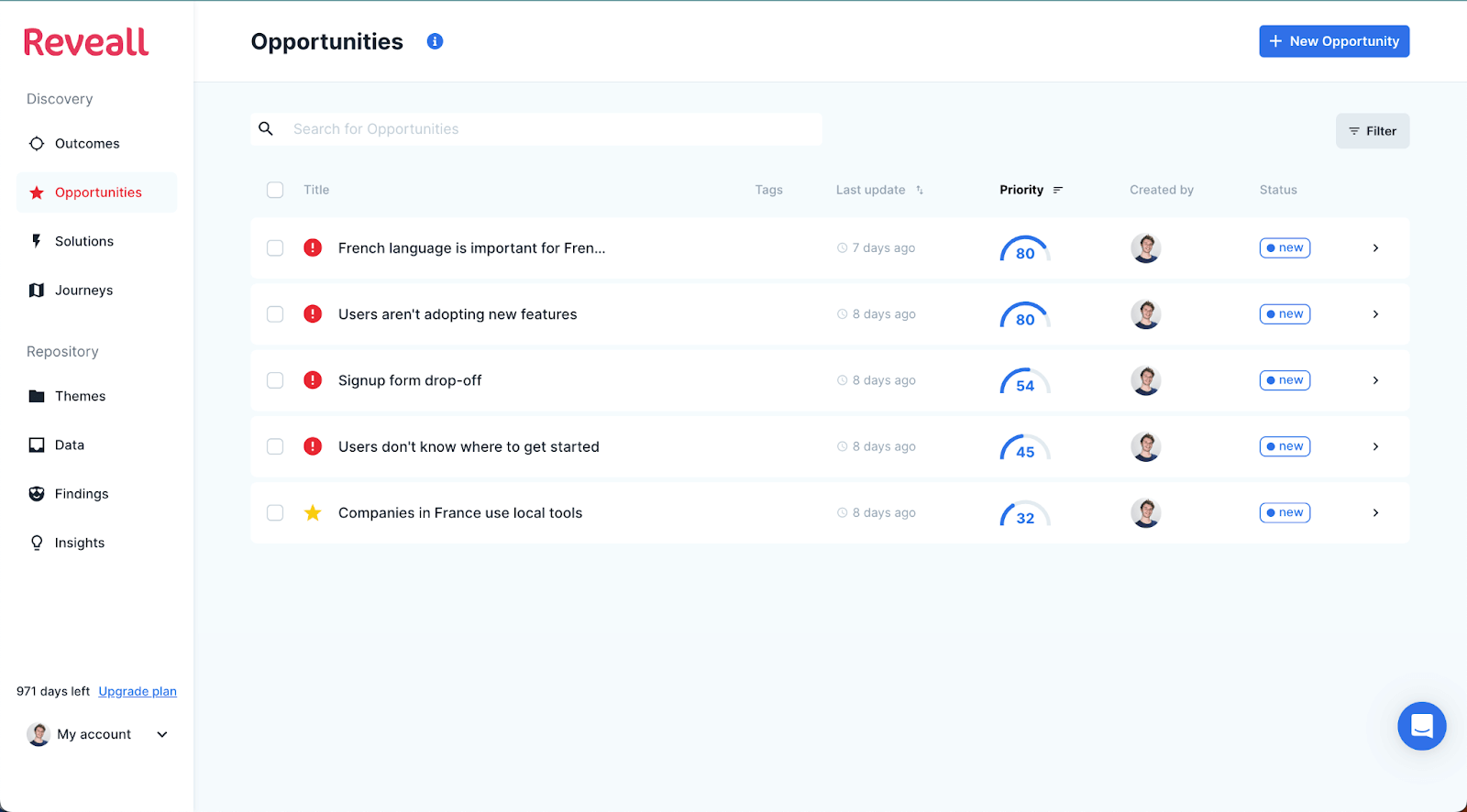Click the red alert icon on Signup form drop-off
Image resolution: width=1467 pixels, height=812 pixels.
[313, 380]
